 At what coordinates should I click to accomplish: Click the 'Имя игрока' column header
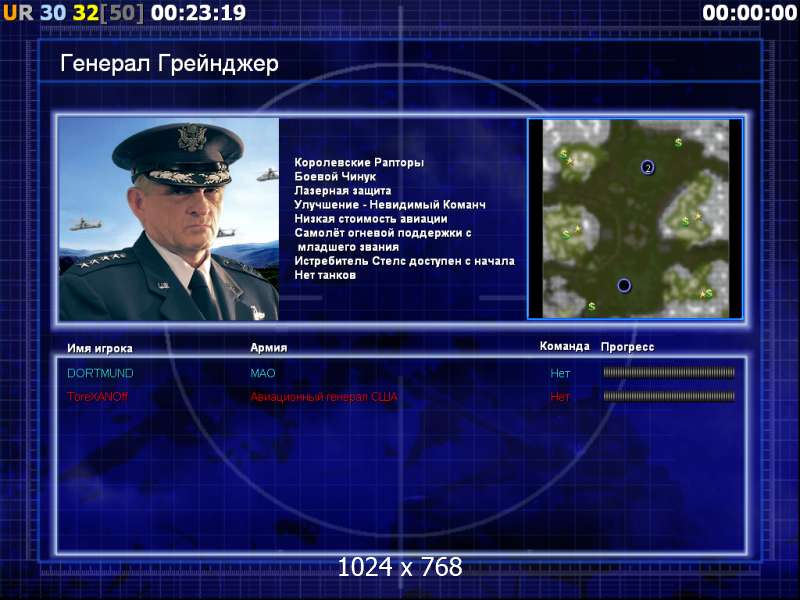(100, 348)
